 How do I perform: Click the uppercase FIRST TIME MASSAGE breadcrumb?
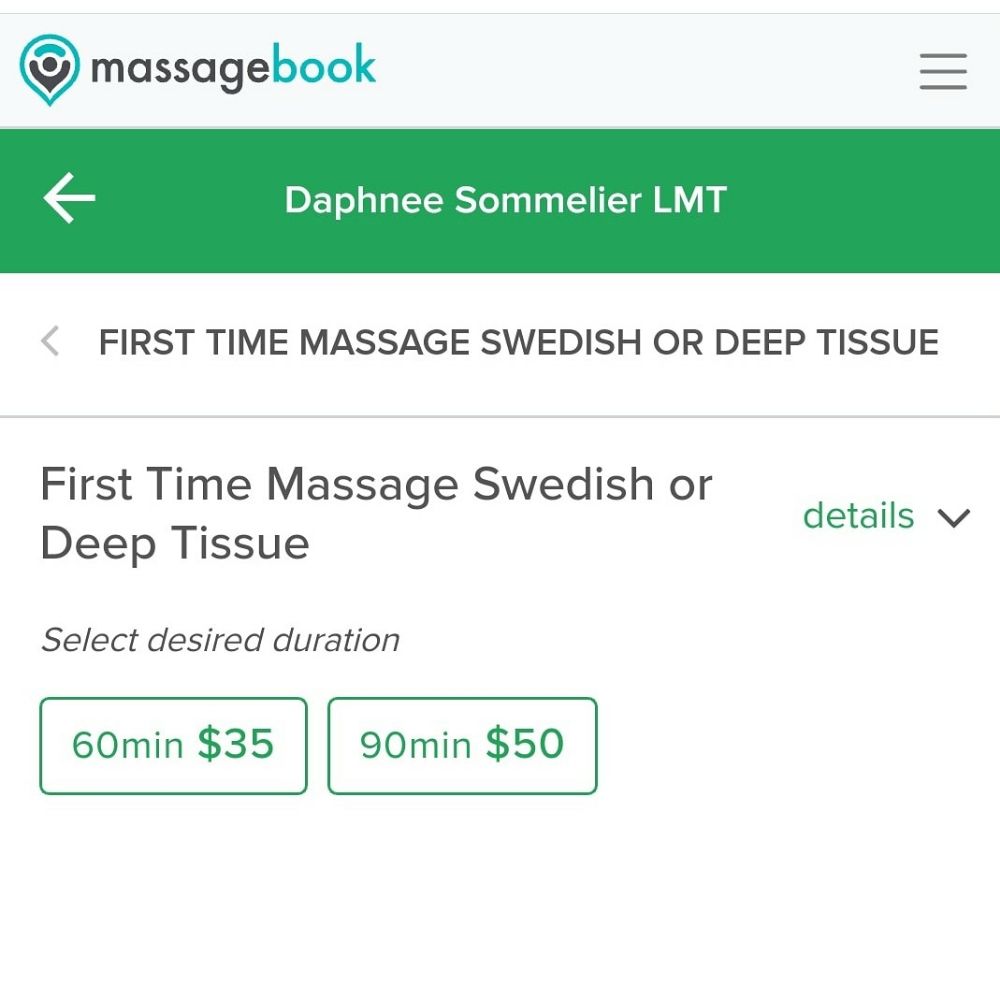tap(518, 342)
